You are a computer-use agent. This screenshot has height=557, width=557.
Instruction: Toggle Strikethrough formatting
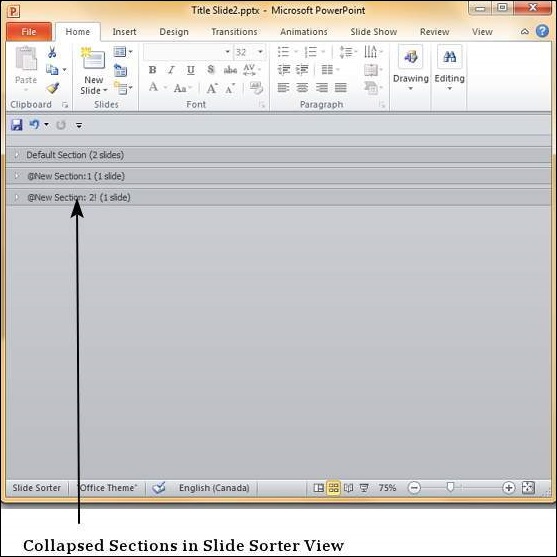230,70
